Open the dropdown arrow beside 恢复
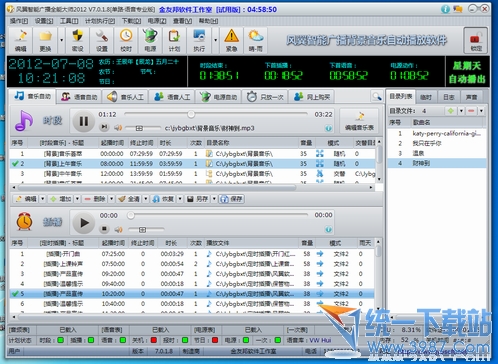Screen dimensions: 498x364 [x=180, y=199]
